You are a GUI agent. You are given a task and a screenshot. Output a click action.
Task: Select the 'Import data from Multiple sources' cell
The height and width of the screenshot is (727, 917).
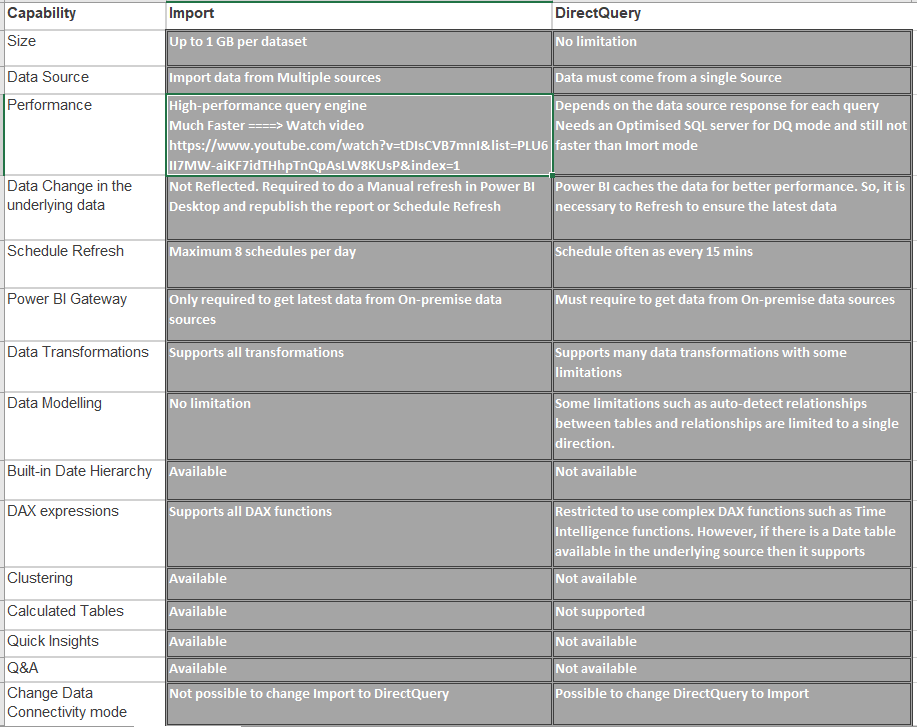pos(358,78)
